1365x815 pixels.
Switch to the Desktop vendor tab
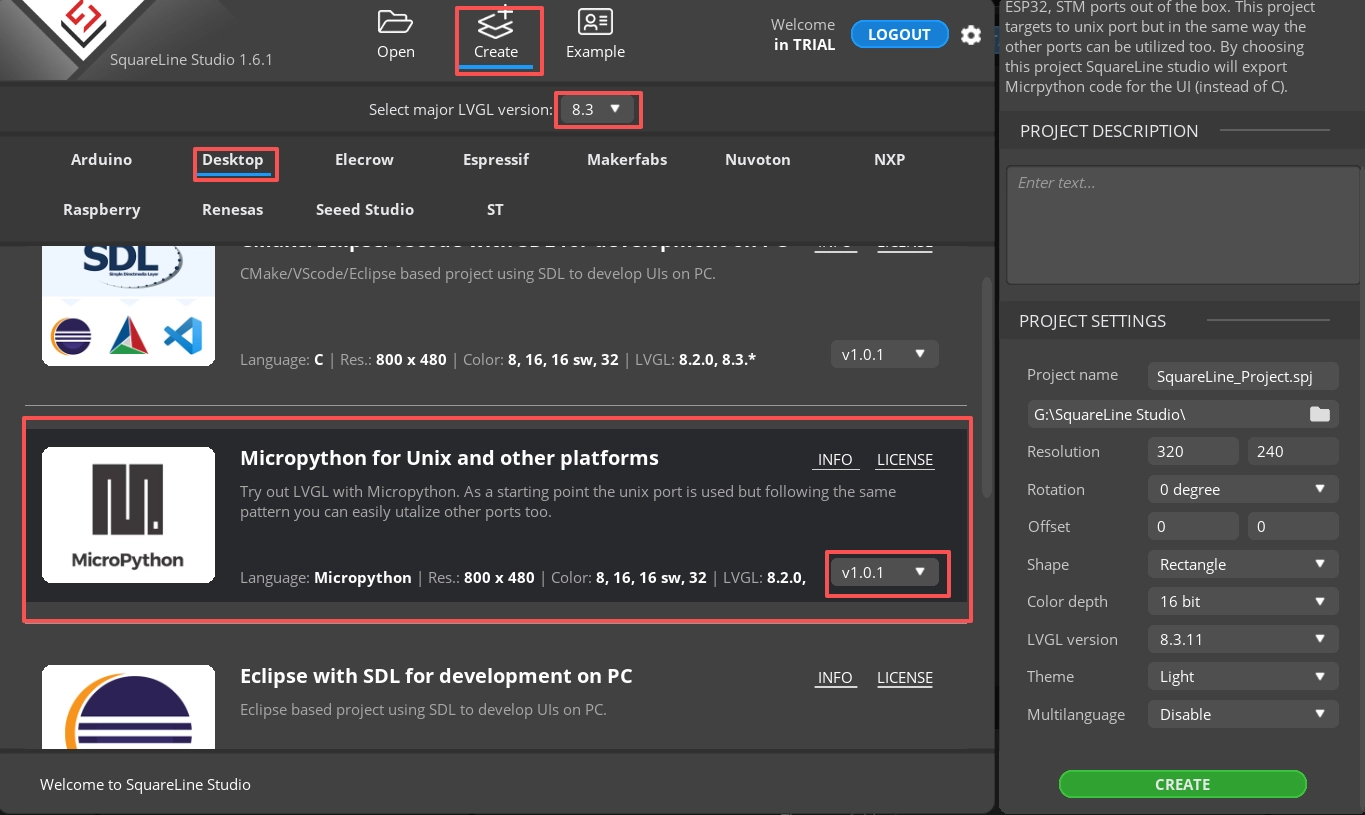pos(233,160)
